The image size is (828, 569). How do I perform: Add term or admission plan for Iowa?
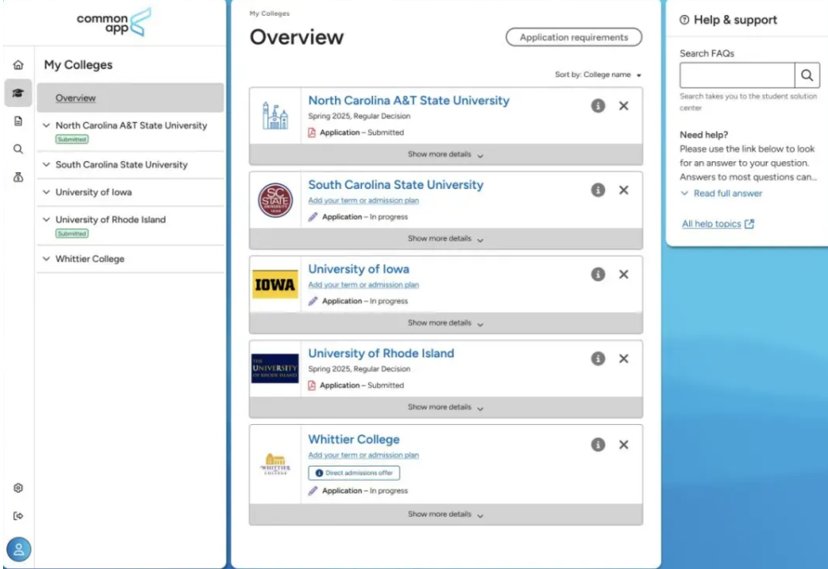point(363,285)
